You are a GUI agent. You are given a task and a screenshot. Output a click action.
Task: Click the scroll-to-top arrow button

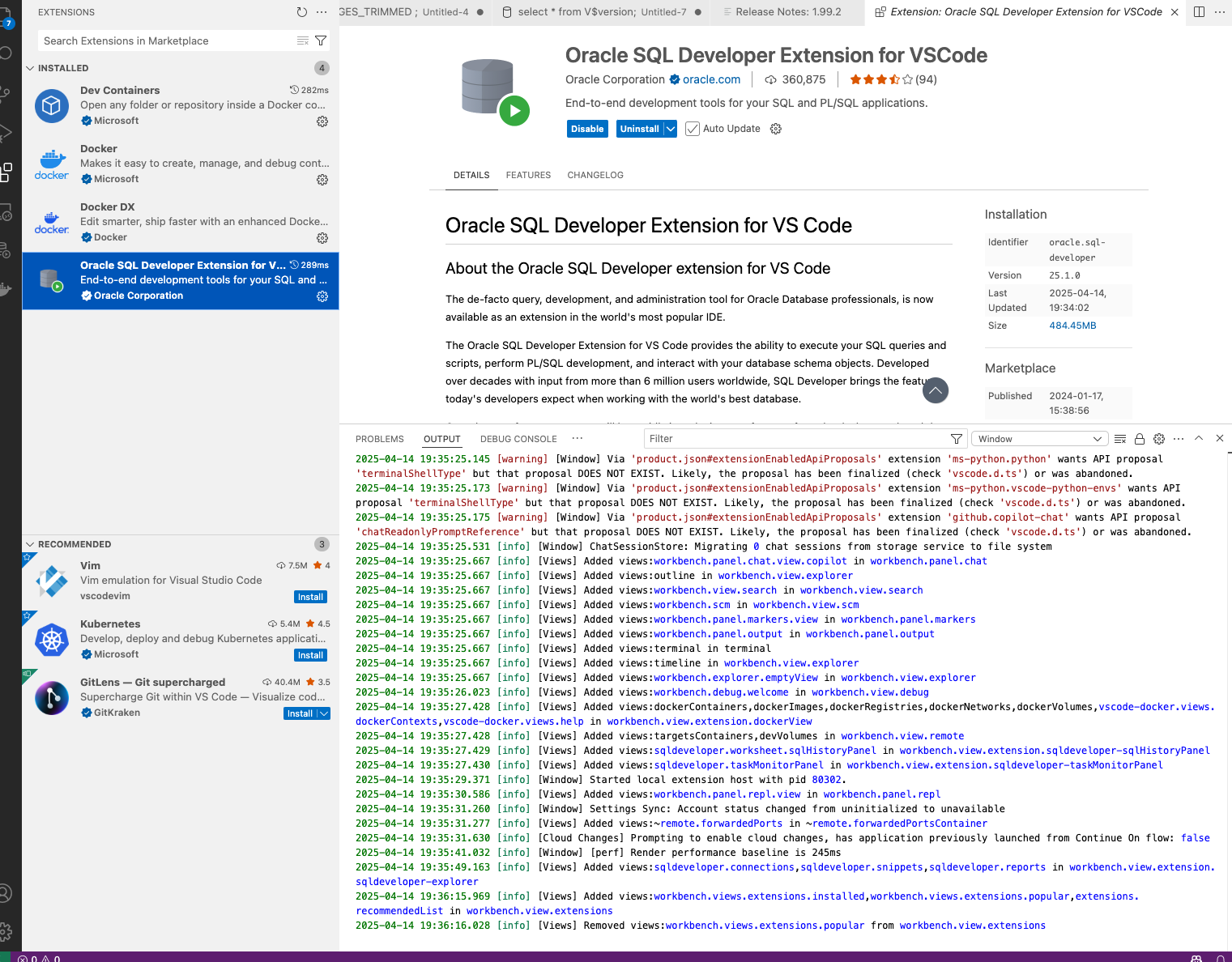click(x=935, y=390)
